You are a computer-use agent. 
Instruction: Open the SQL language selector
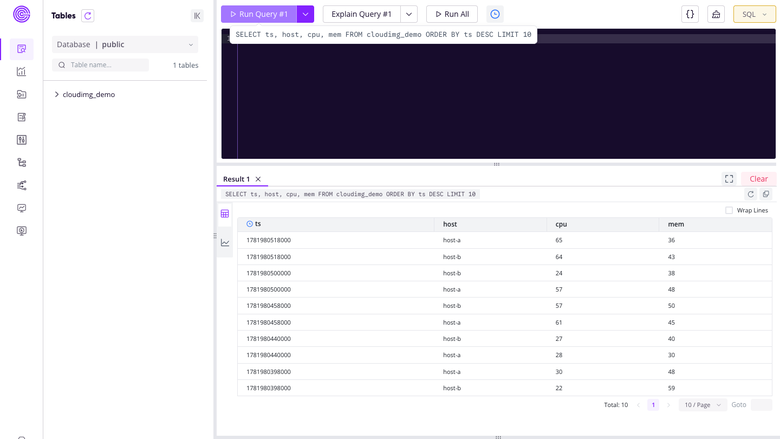(x=754, y=14)
